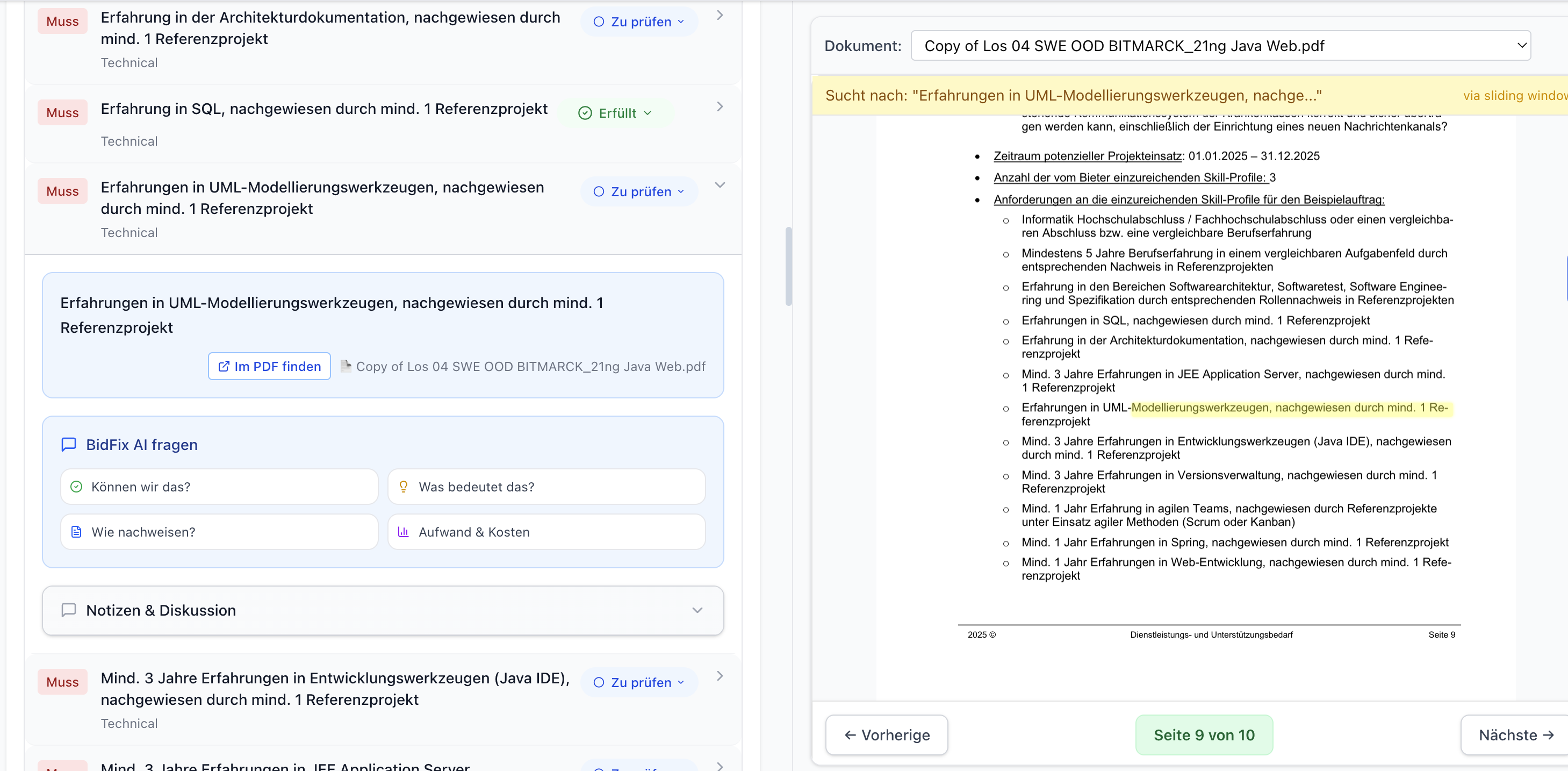Collapse the UML-Modellierungswerkzeugen requirement row
Screen dimensions: 1568x771
coord(720,185)
